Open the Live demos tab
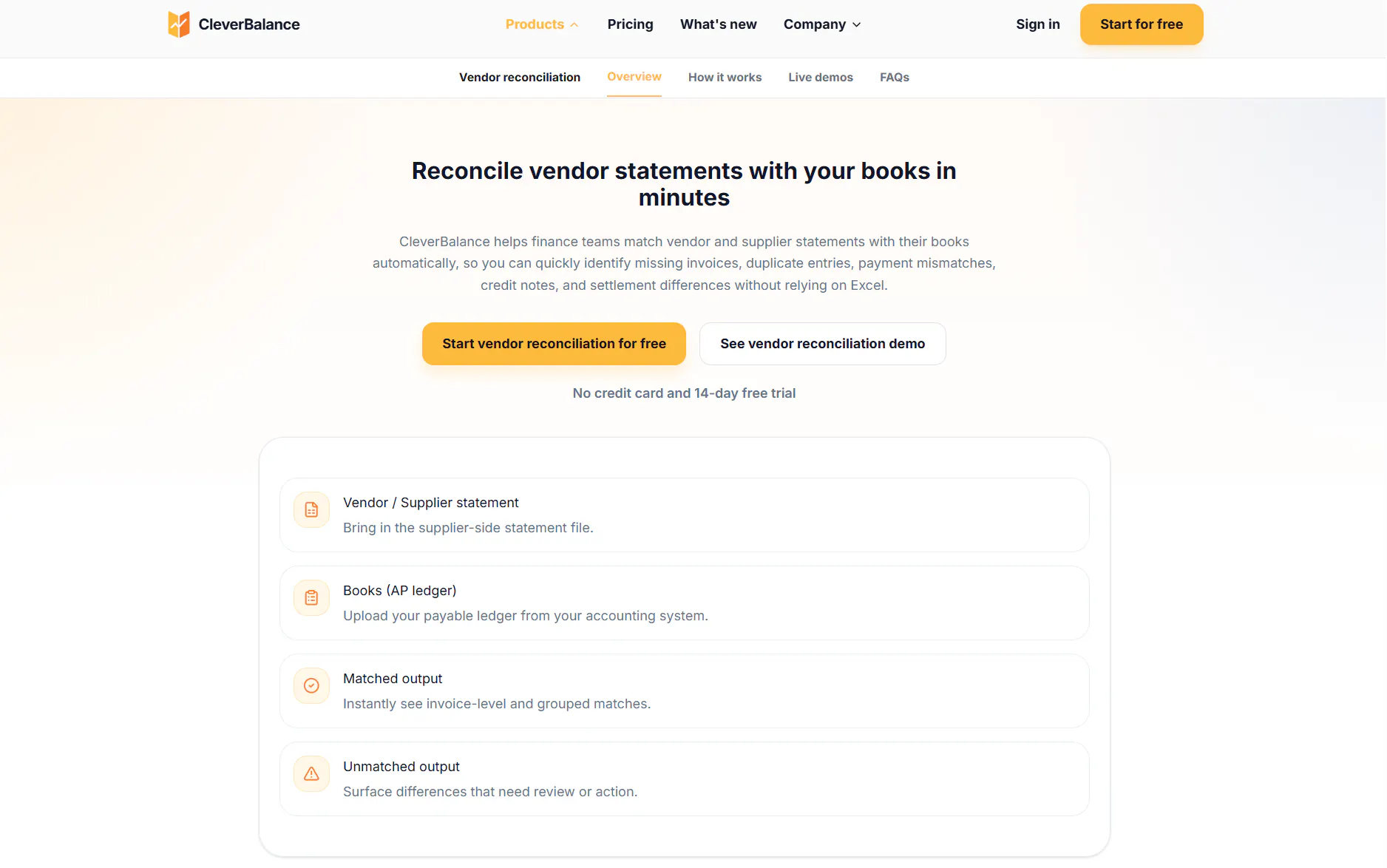Viewport: 1387px width, 868px height. [820, 78]
